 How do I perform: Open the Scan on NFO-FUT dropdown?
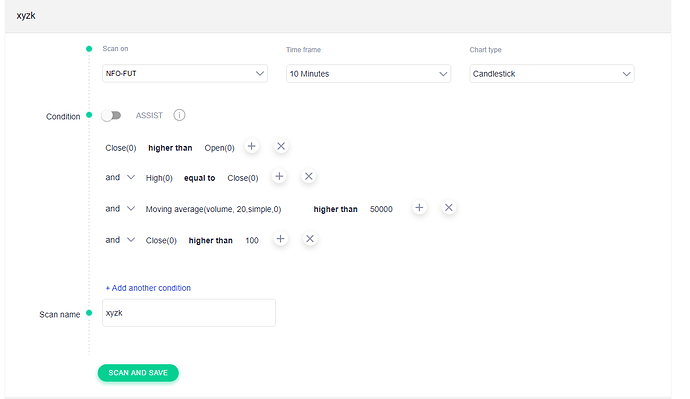coord(185,73)
